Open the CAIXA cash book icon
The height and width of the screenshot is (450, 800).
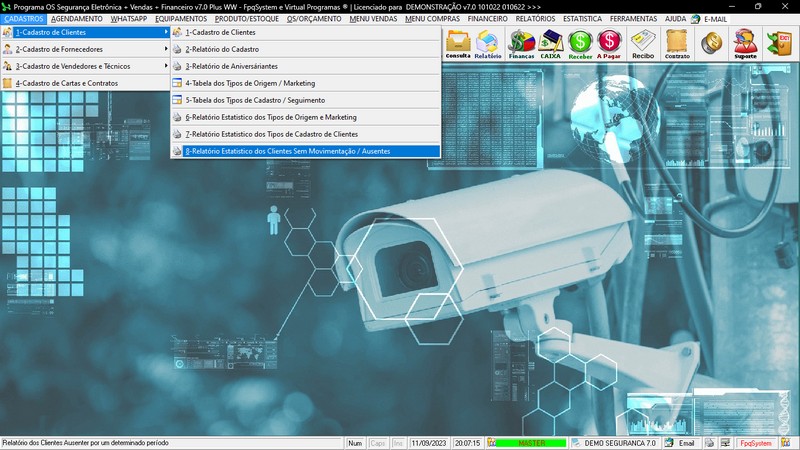click(x=550, y=44)
